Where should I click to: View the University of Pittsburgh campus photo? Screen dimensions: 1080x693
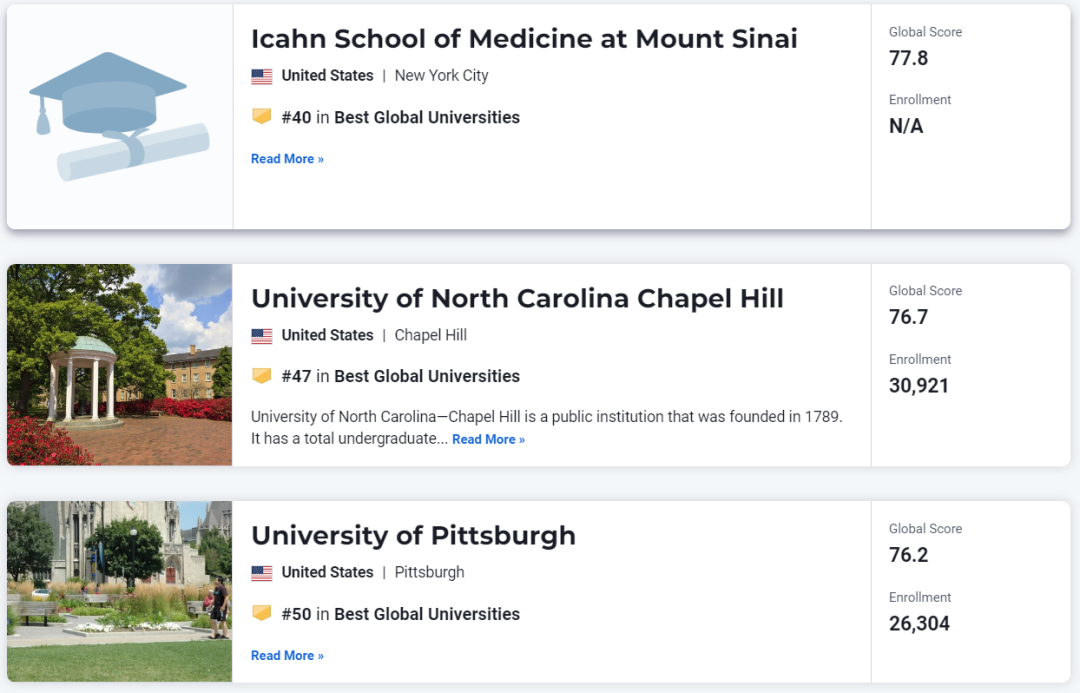coord(120,592)
